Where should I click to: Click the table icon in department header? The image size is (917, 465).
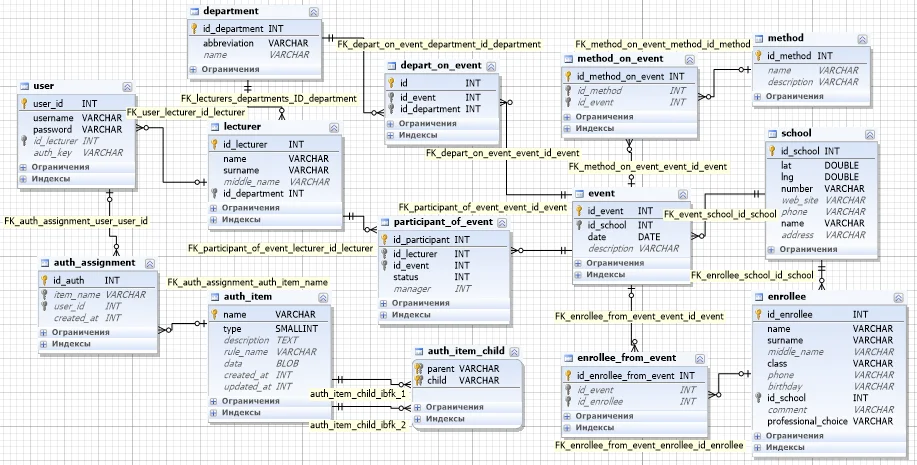click(x=194, y=11)
